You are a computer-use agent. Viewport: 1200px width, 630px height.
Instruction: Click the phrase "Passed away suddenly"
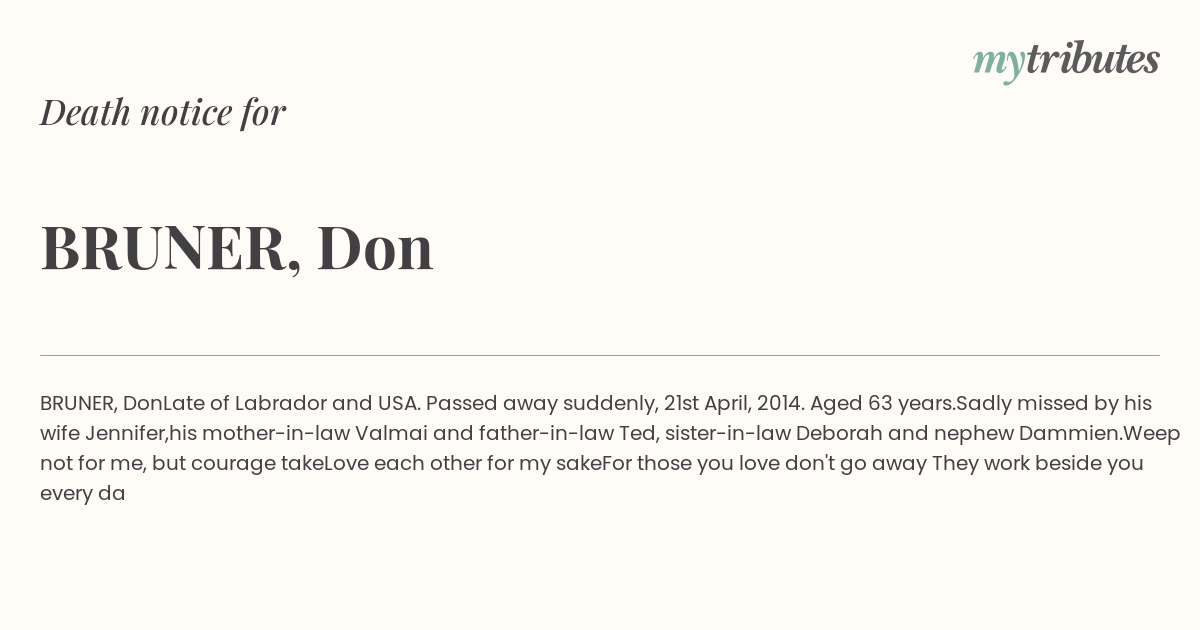click(x=542, y=404)
